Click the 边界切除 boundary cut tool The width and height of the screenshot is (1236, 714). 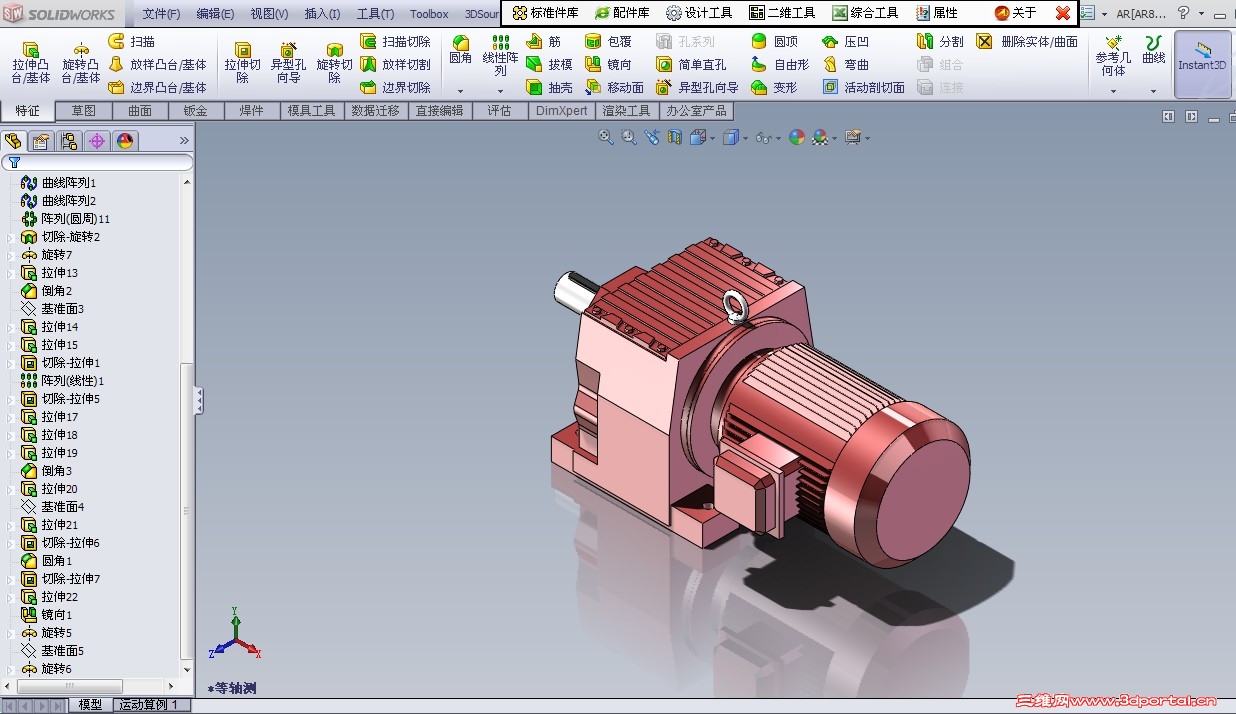(x=395, y=88)
